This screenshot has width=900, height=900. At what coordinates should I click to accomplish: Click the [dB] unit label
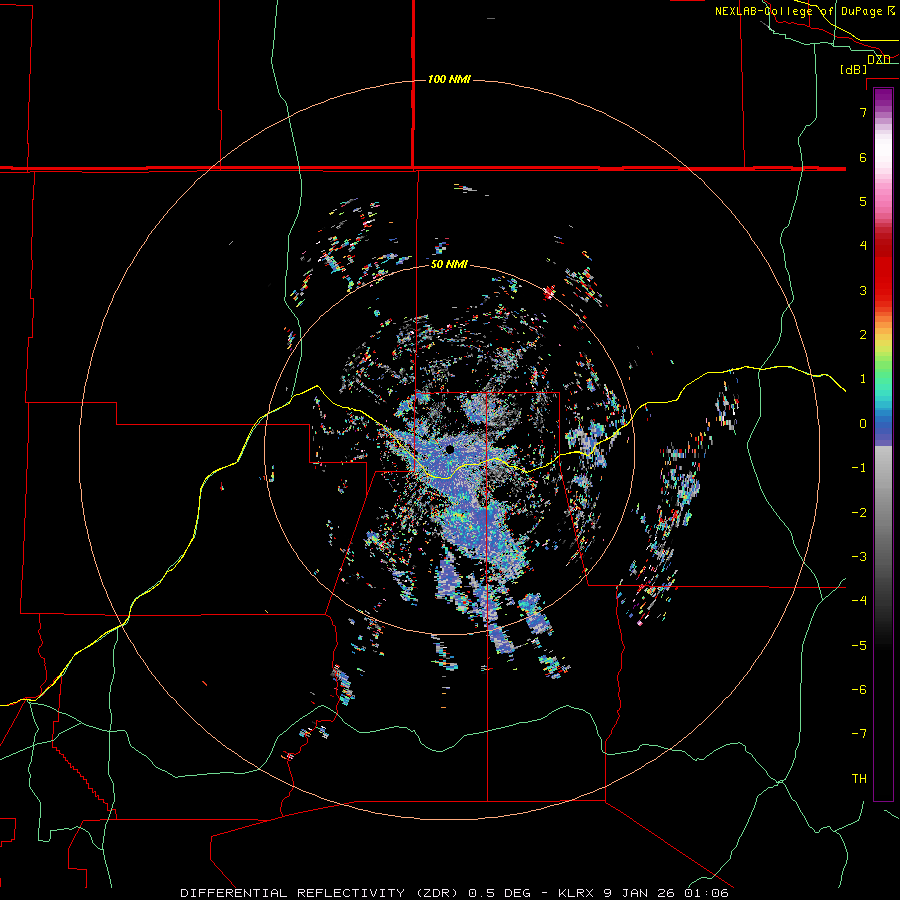pyautogui.click(x=854, y=69)
